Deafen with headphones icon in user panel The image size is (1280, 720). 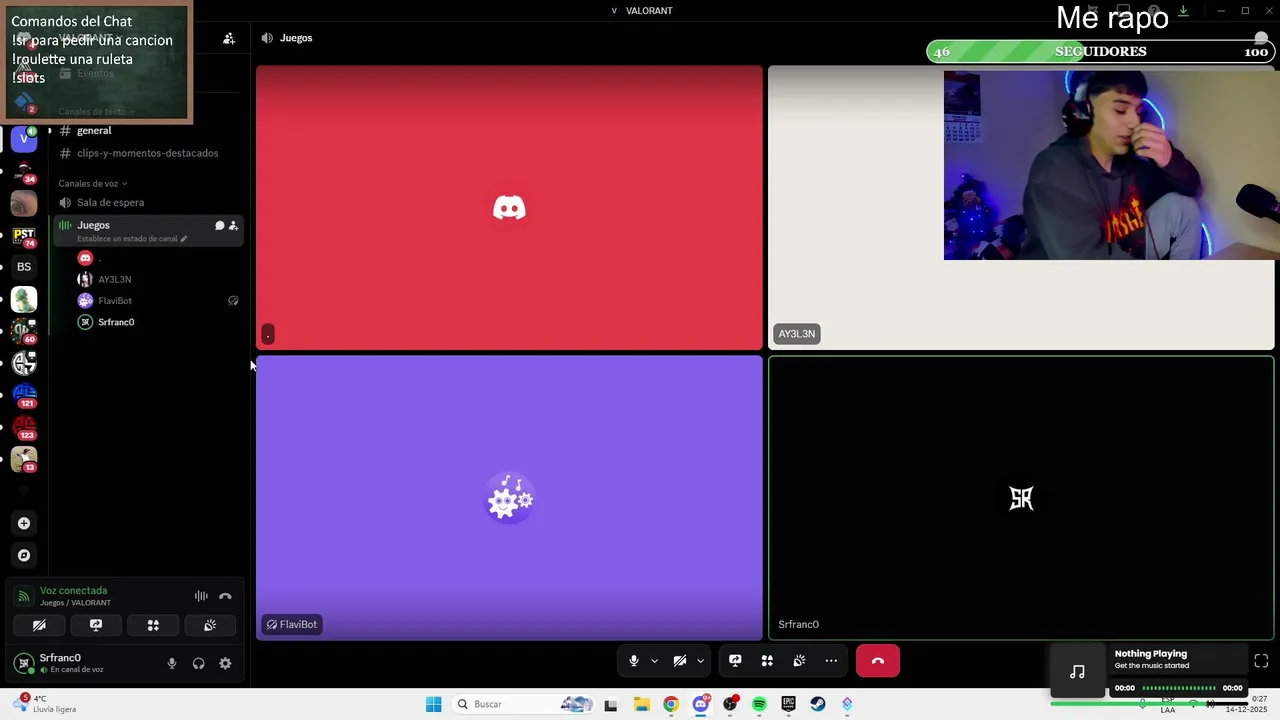coord(199,663)
